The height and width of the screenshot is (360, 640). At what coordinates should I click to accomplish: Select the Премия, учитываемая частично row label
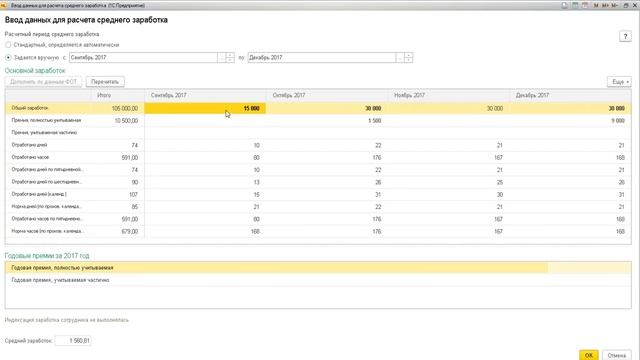44,133
